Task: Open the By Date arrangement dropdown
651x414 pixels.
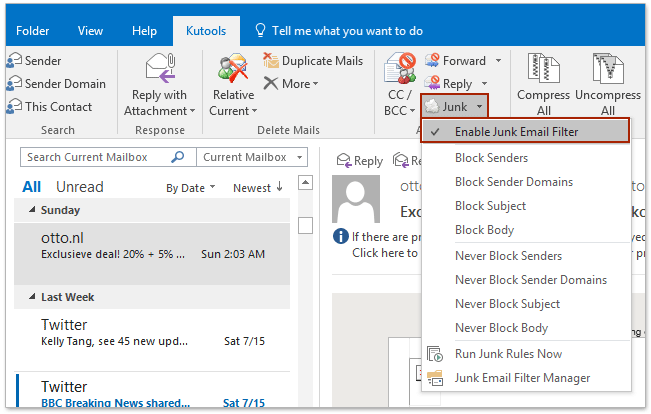Action: tap(213, 187)
